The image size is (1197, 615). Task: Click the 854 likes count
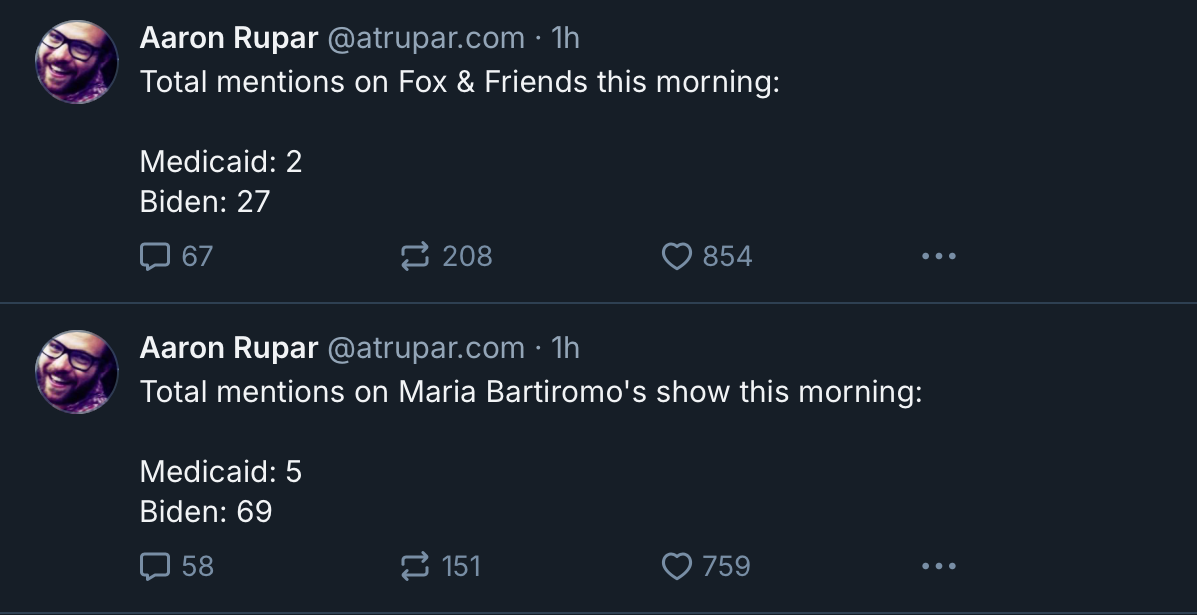[x=727, y=257]
